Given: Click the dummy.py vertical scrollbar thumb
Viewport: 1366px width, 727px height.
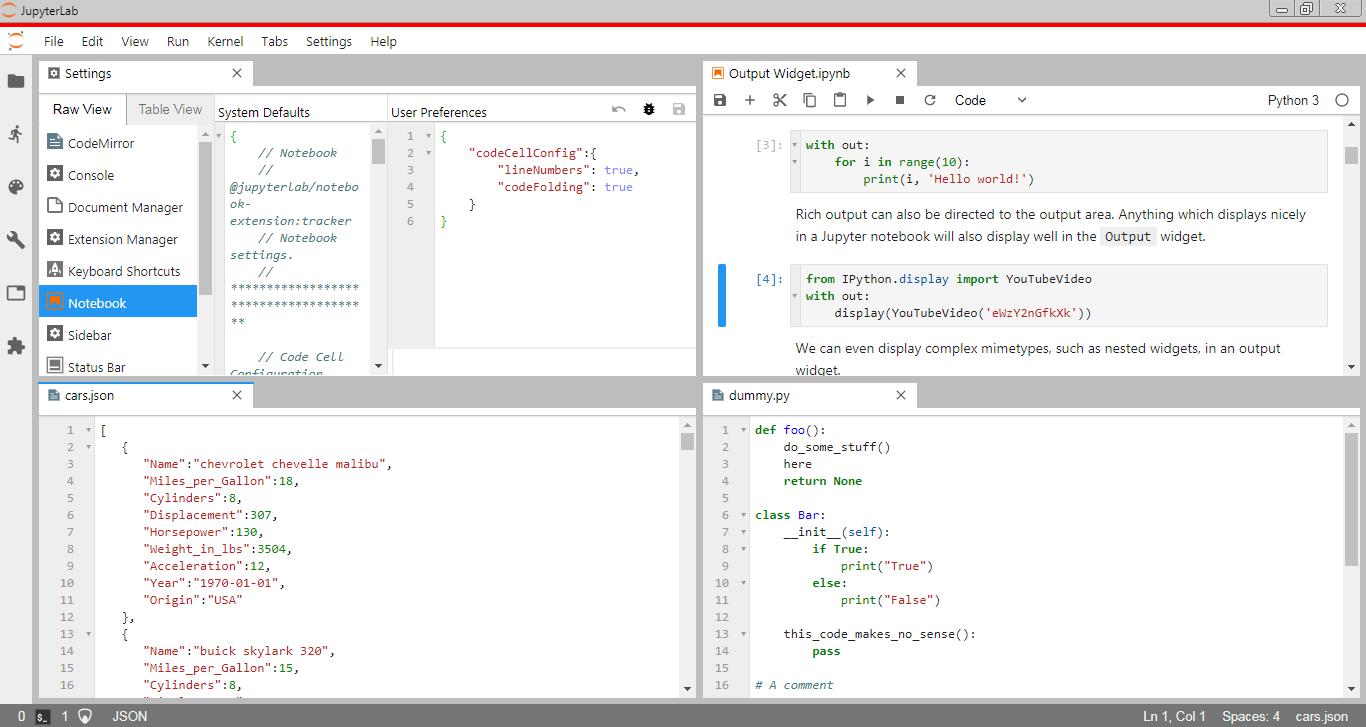Looking at the screenshot, I should pos(1351,500).
